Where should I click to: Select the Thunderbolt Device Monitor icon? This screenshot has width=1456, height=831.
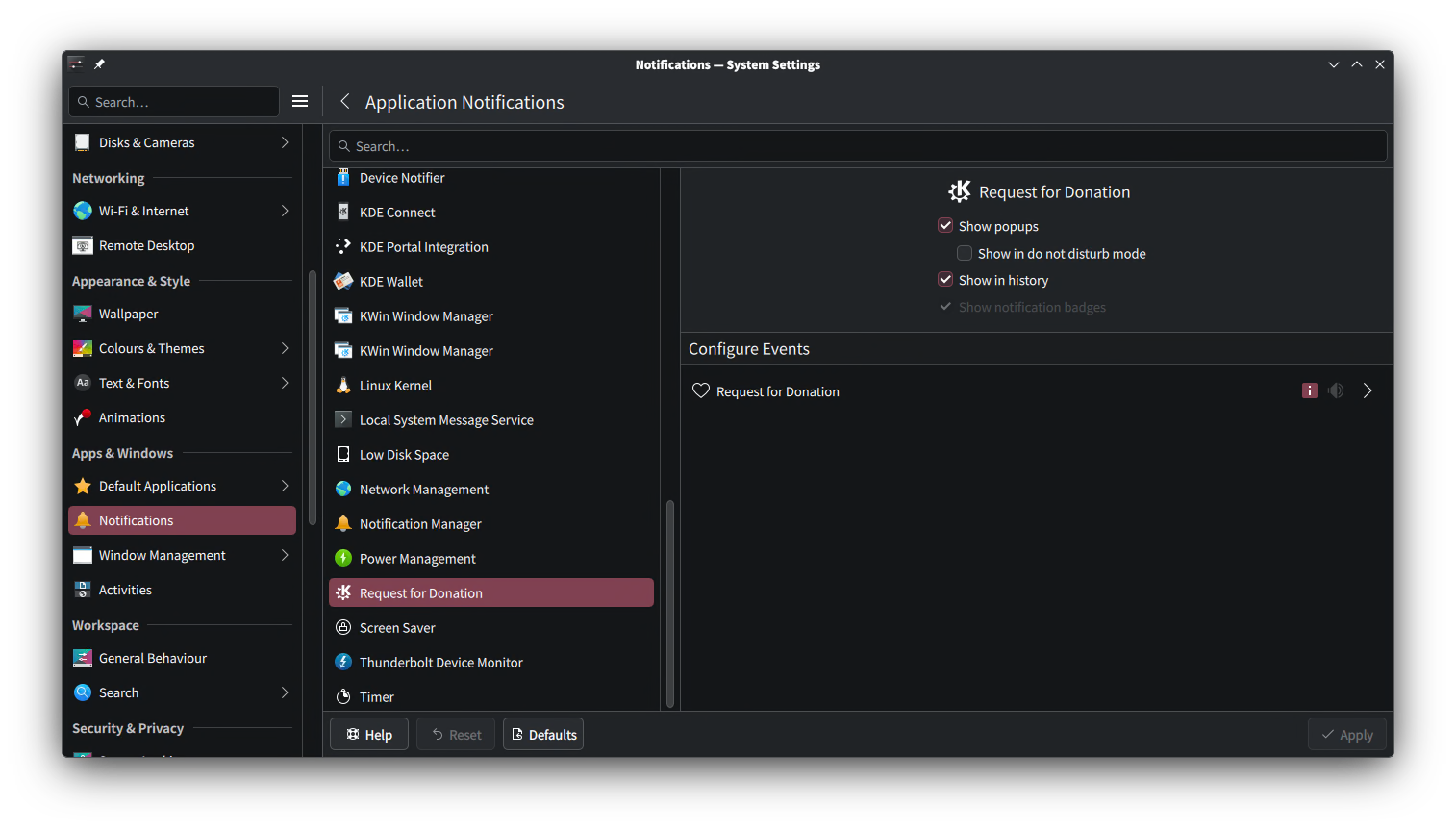point(343,663)
